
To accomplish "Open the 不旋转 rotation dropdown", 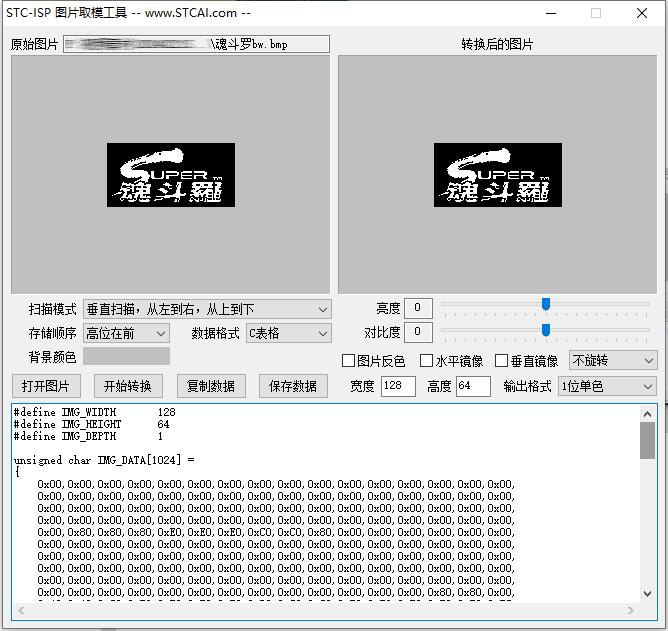I will coord(613,361).
